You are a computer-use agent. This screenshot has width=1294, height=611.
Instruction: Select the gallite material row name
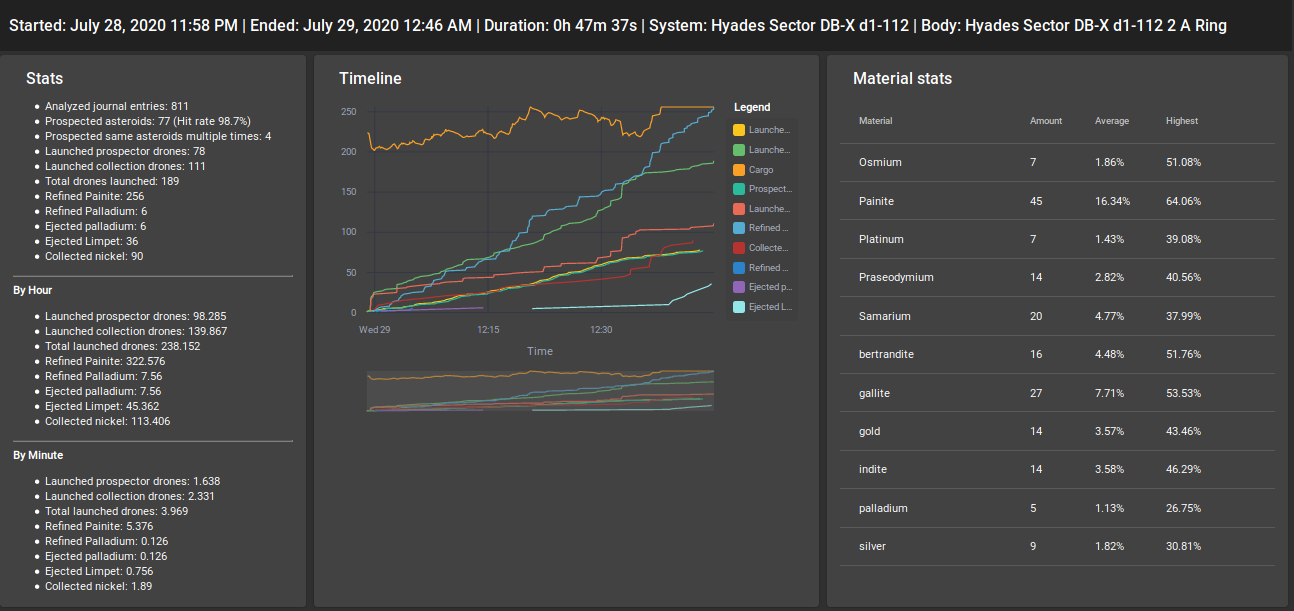pyautogui.click(x=874, y=393)
